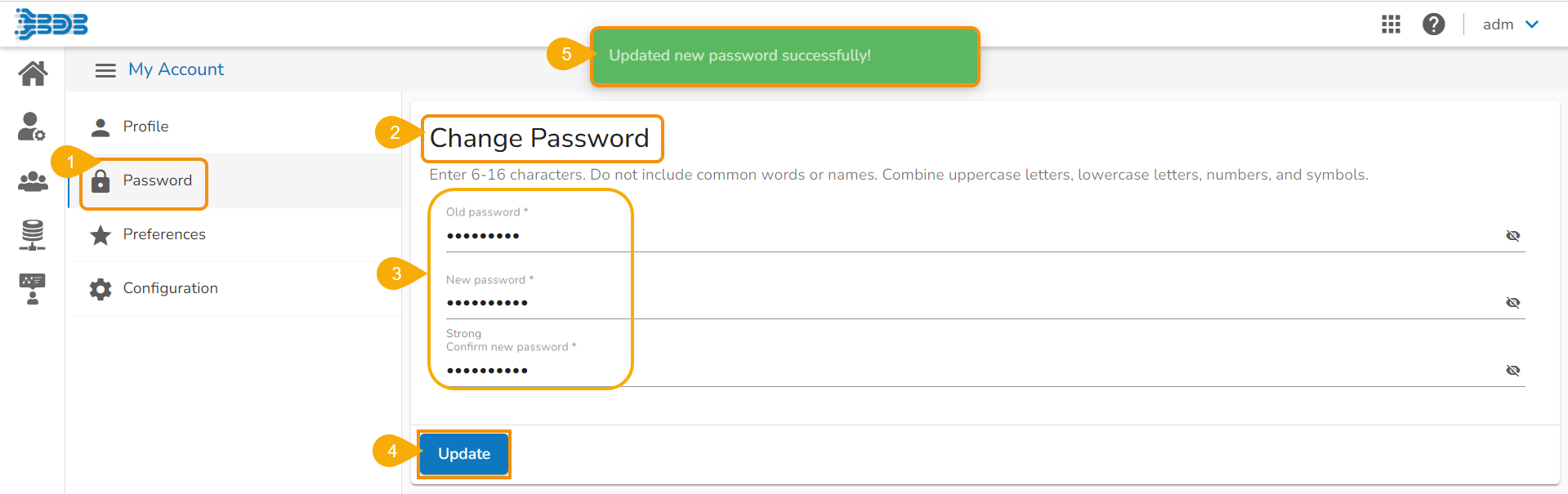The width and height of the screenshot is (1568, 494).
Task: Select Profile in the account menu
Action: pyautogui.click(x=145, y=127)
